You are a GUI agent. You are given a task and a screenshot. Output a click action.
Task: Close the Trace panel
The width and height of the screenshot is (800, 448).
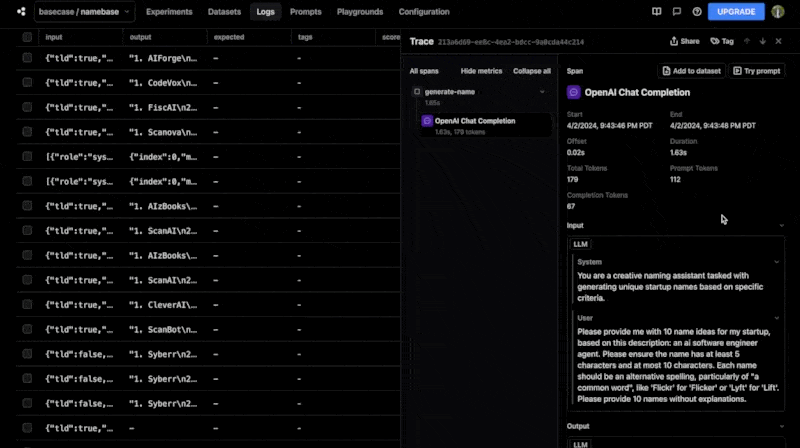779,41
